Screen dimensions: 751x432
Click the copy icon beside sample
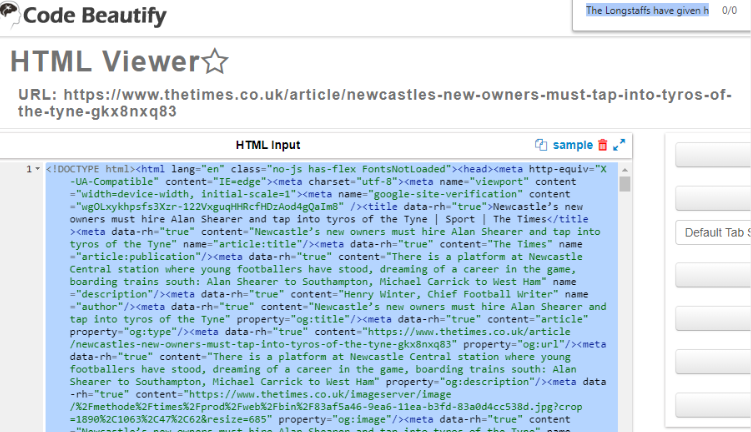541,145
